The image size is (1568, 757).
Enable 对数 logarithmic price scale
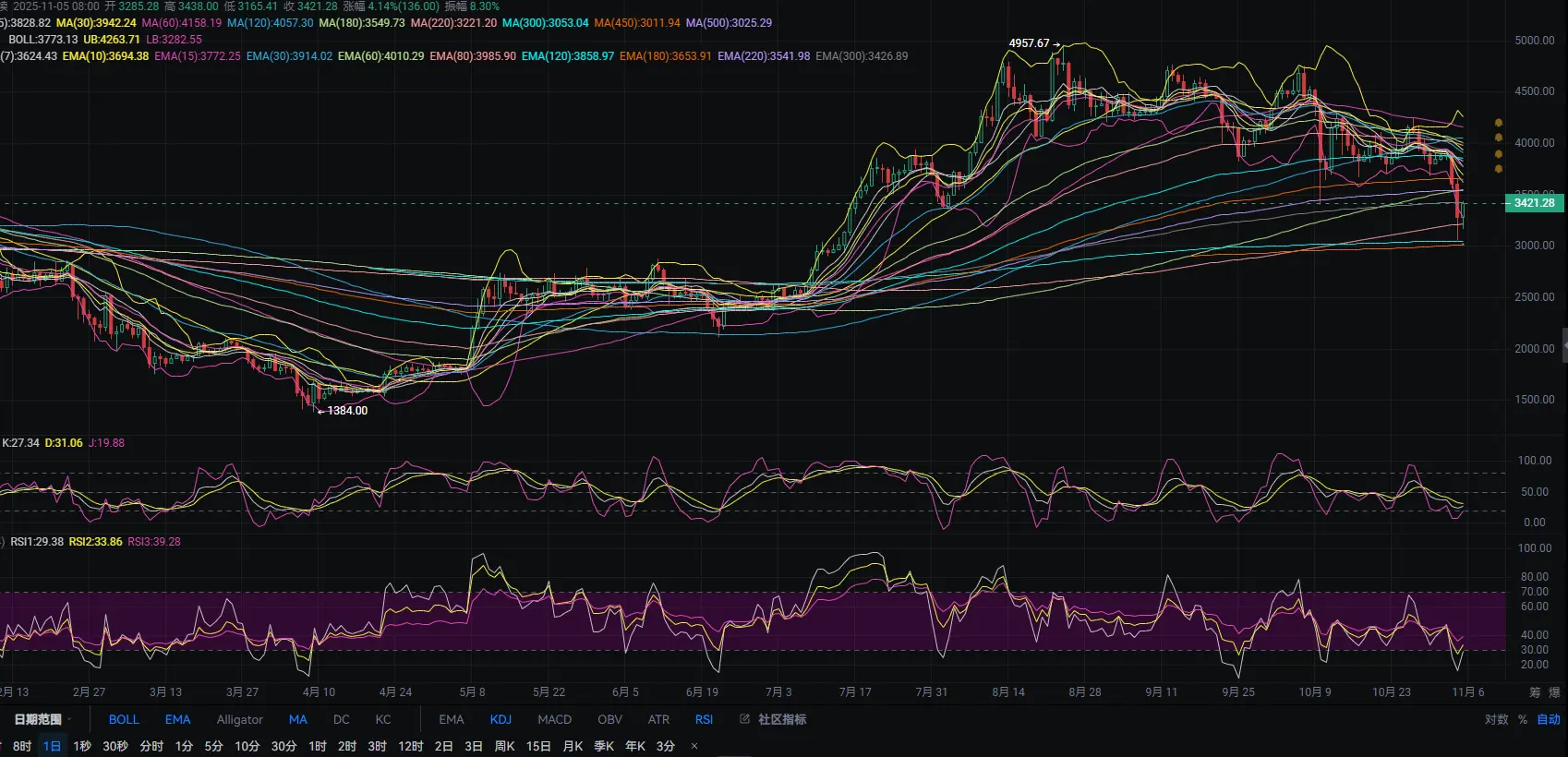[1497, 719]
